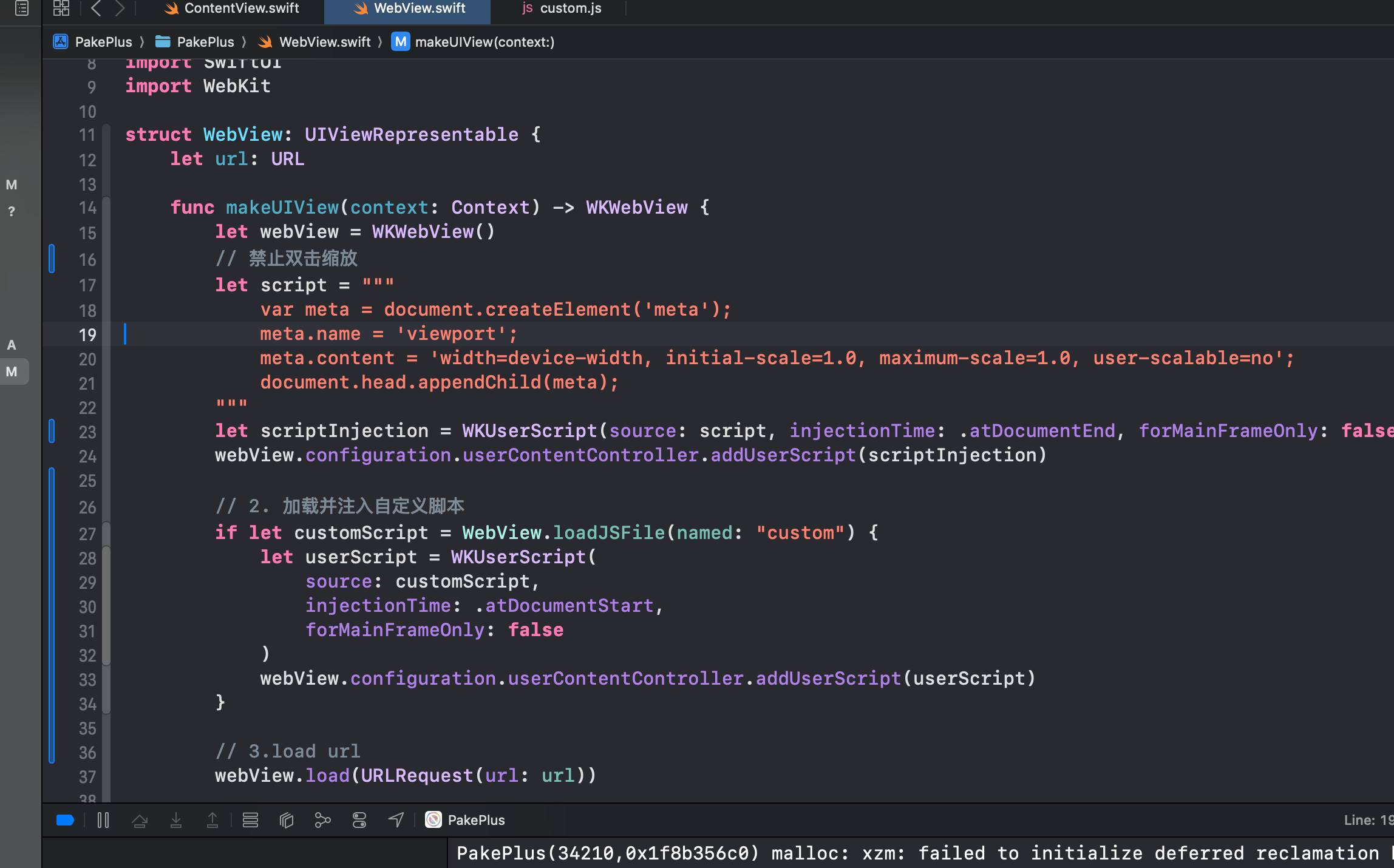
Task: Open the related items grid icon
Action: click(61, 8)
